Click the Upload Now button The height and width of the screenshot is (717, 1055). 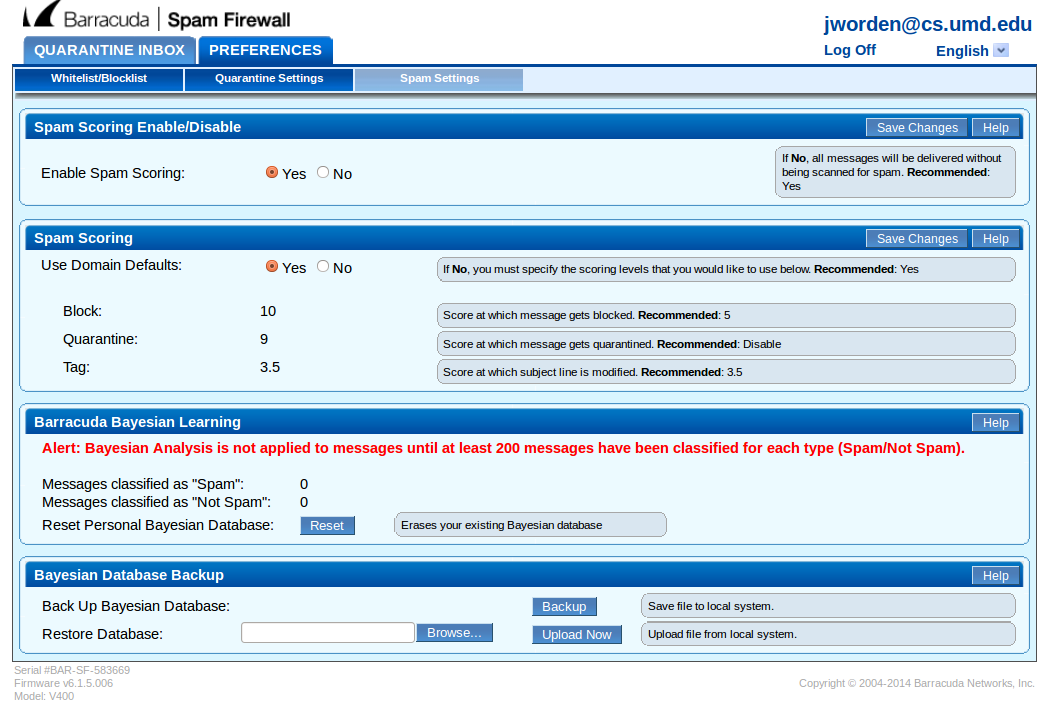pos(577,635)
